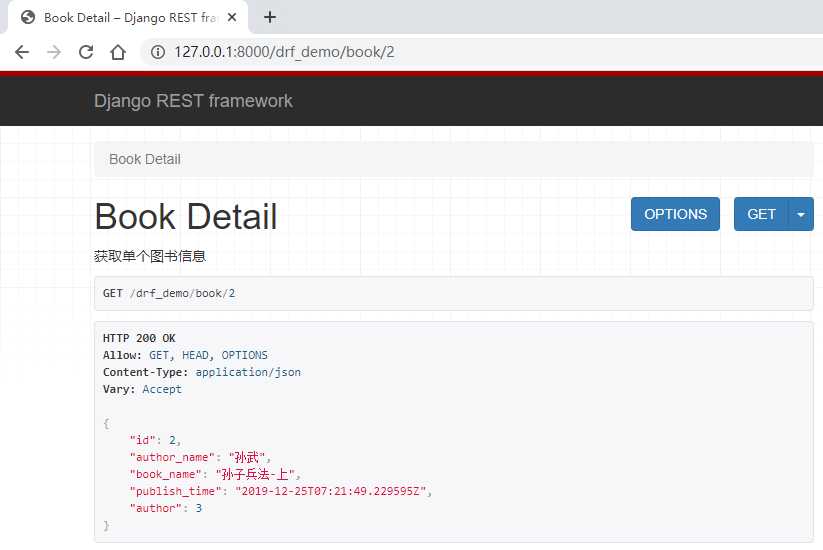
Task: Click the "GET /drf_demo/book/2" request line
Action: tap(169, 293)
